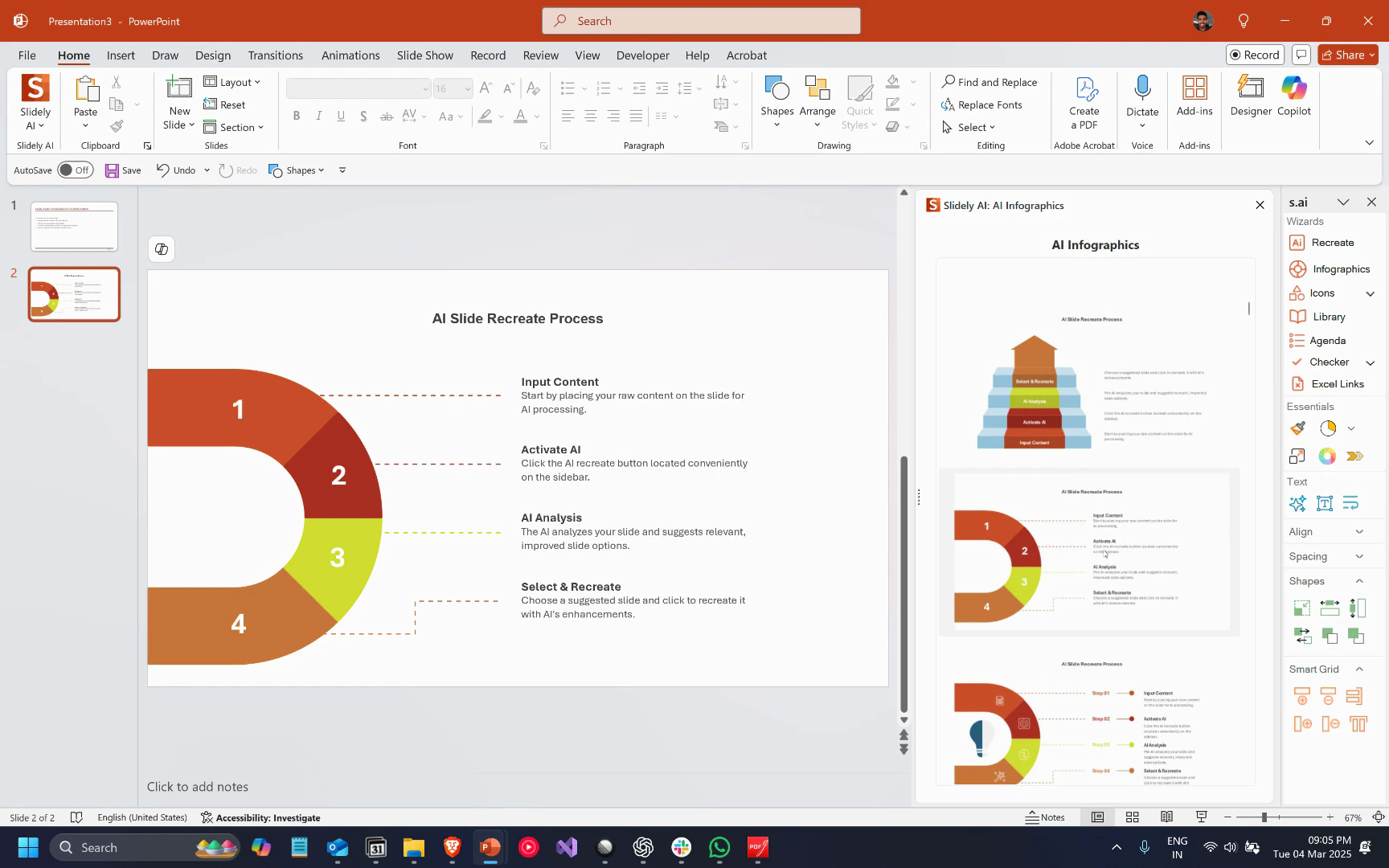This screenshot has height=868, width=1389.
Task: Toggle the Notes pane in status bar
Action: tap(1046, 817)
